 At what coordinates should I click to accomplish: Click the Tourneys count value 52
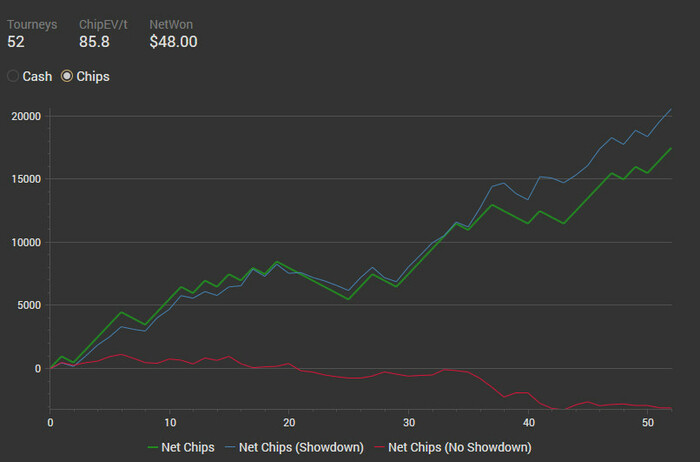coord(16,42)
